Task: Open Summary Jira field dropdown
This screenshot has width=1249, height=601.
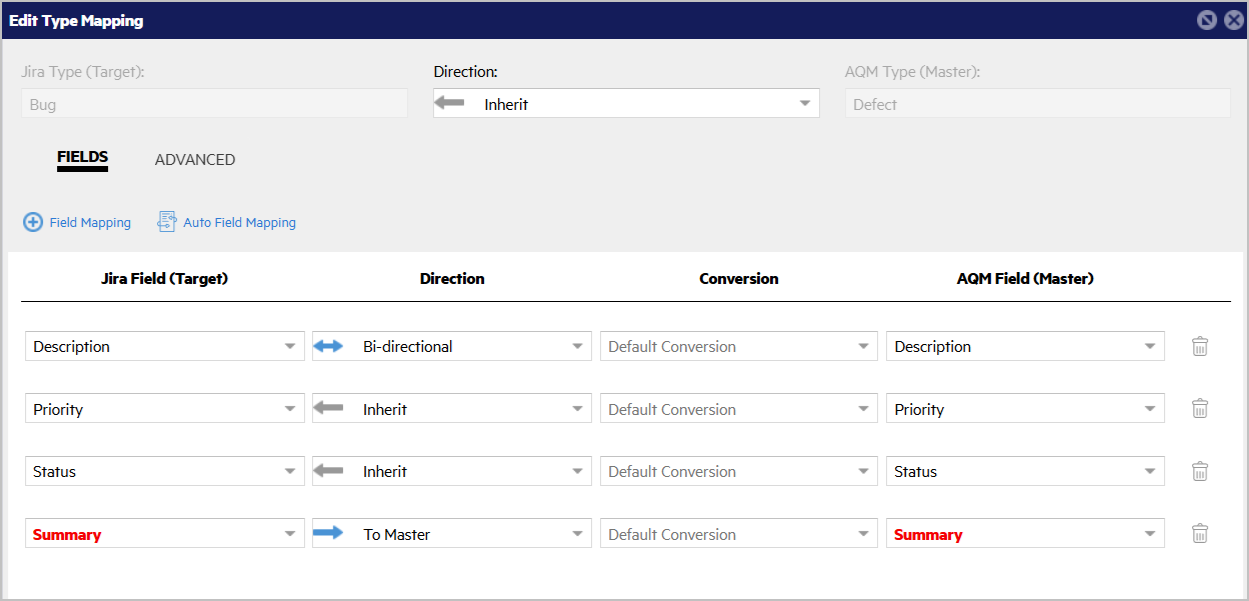Action: 289,534
